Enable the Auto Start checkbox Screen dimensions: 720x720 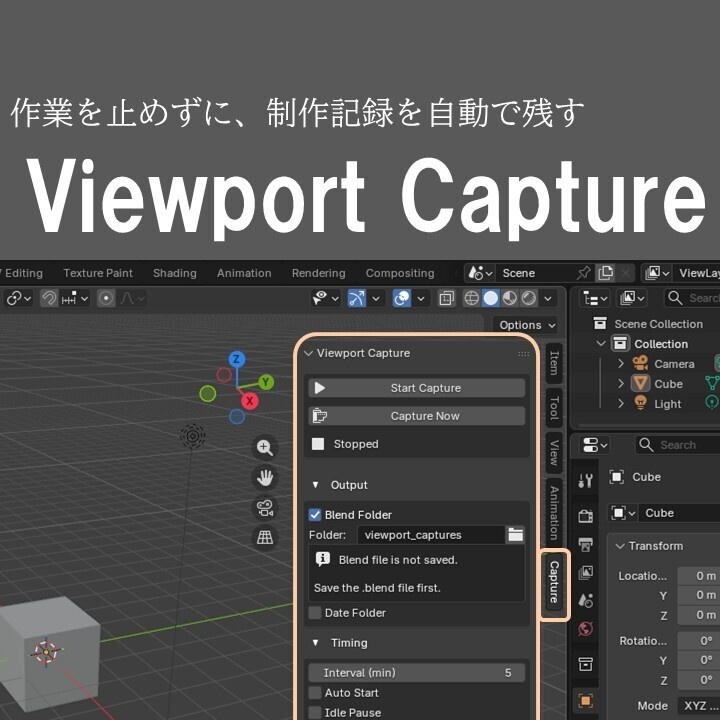315,692
